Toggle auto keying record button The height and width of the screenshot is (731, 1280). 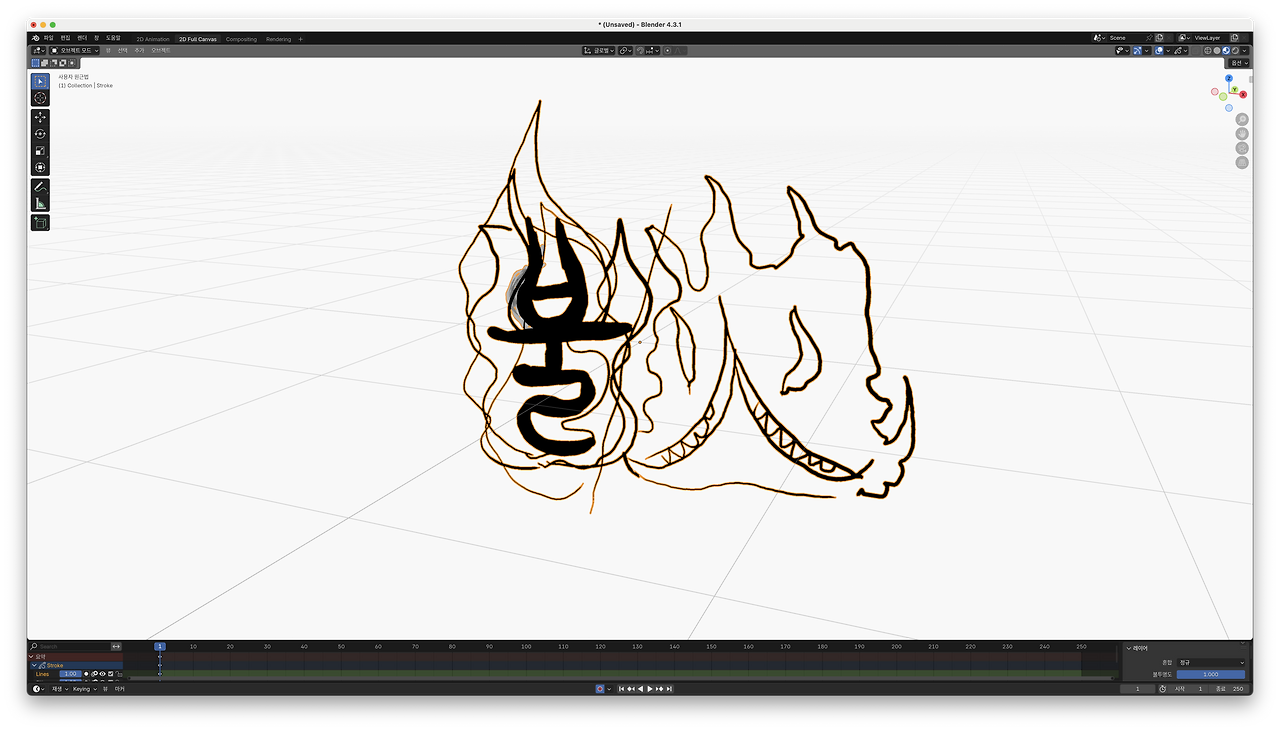[600, 689]
